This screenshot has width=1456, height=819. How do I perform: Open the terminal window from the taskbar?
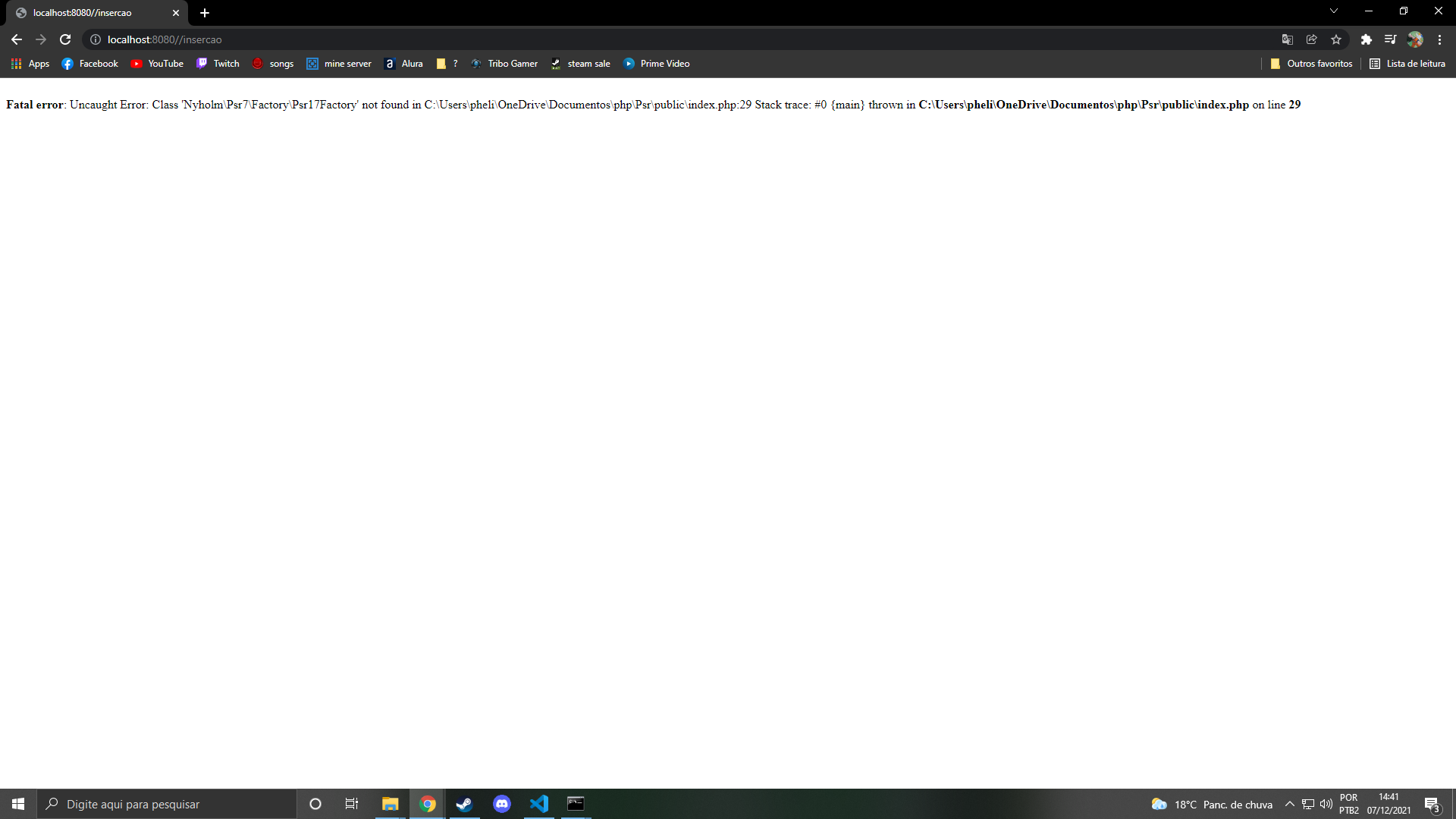(576, 804)
